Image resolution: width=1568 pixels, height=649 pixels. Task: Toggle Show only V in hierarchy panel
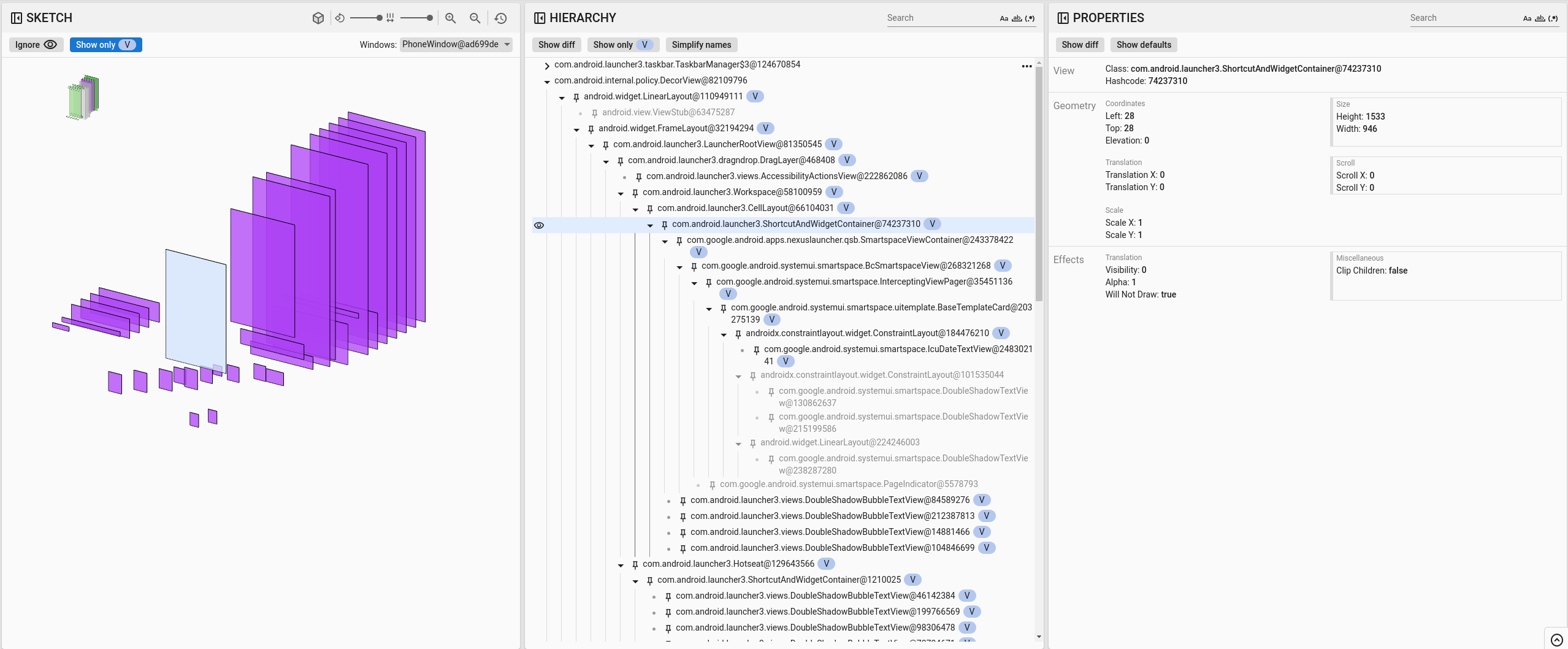tap(621, 44)
